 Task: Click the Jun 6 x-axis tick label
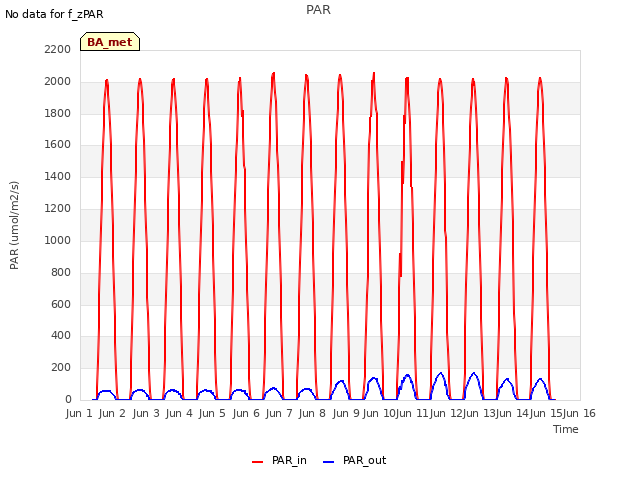[246, 413]
